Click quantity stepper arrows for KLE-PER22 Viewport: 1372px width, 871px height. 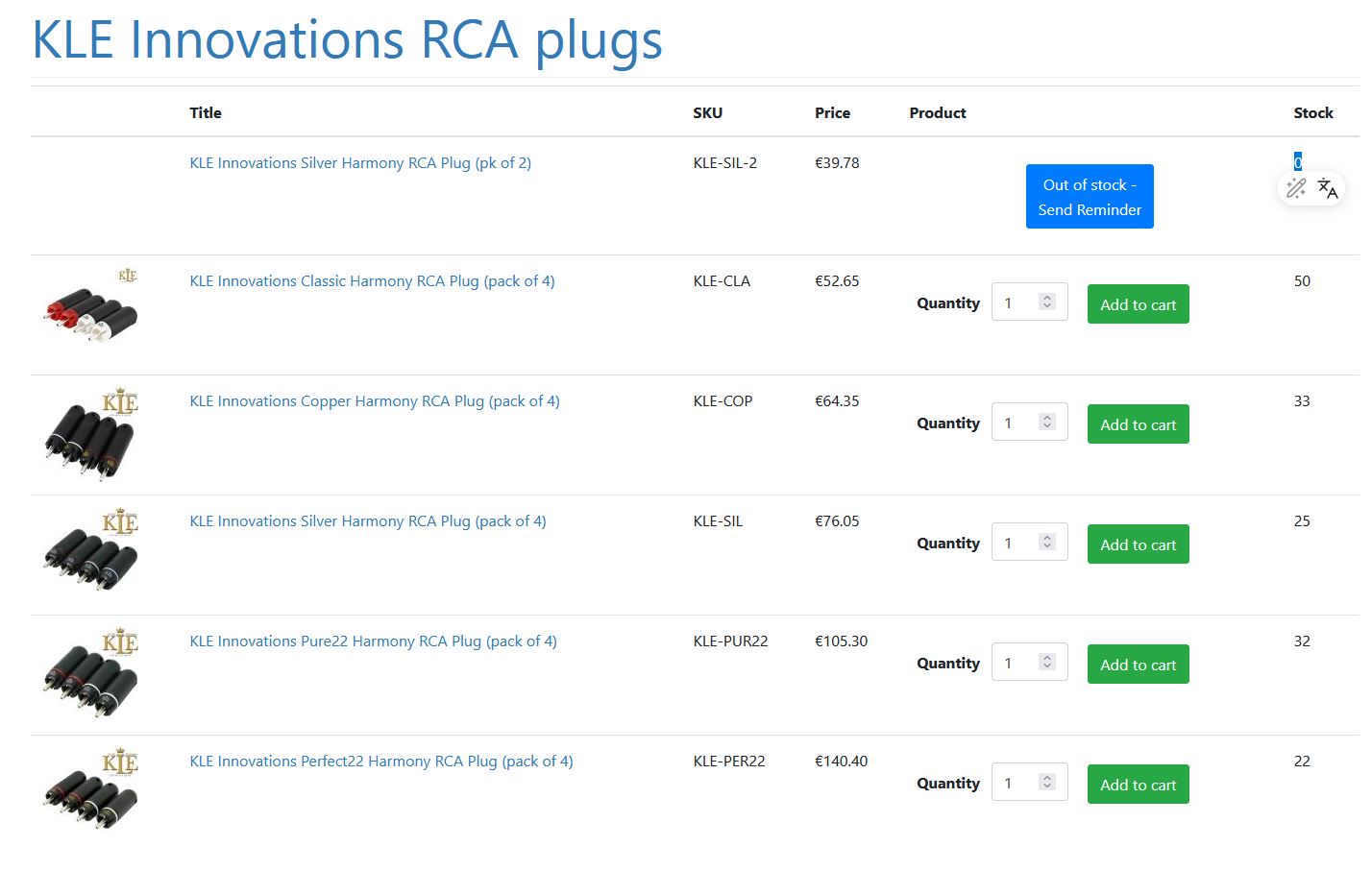click(1047, 782)
